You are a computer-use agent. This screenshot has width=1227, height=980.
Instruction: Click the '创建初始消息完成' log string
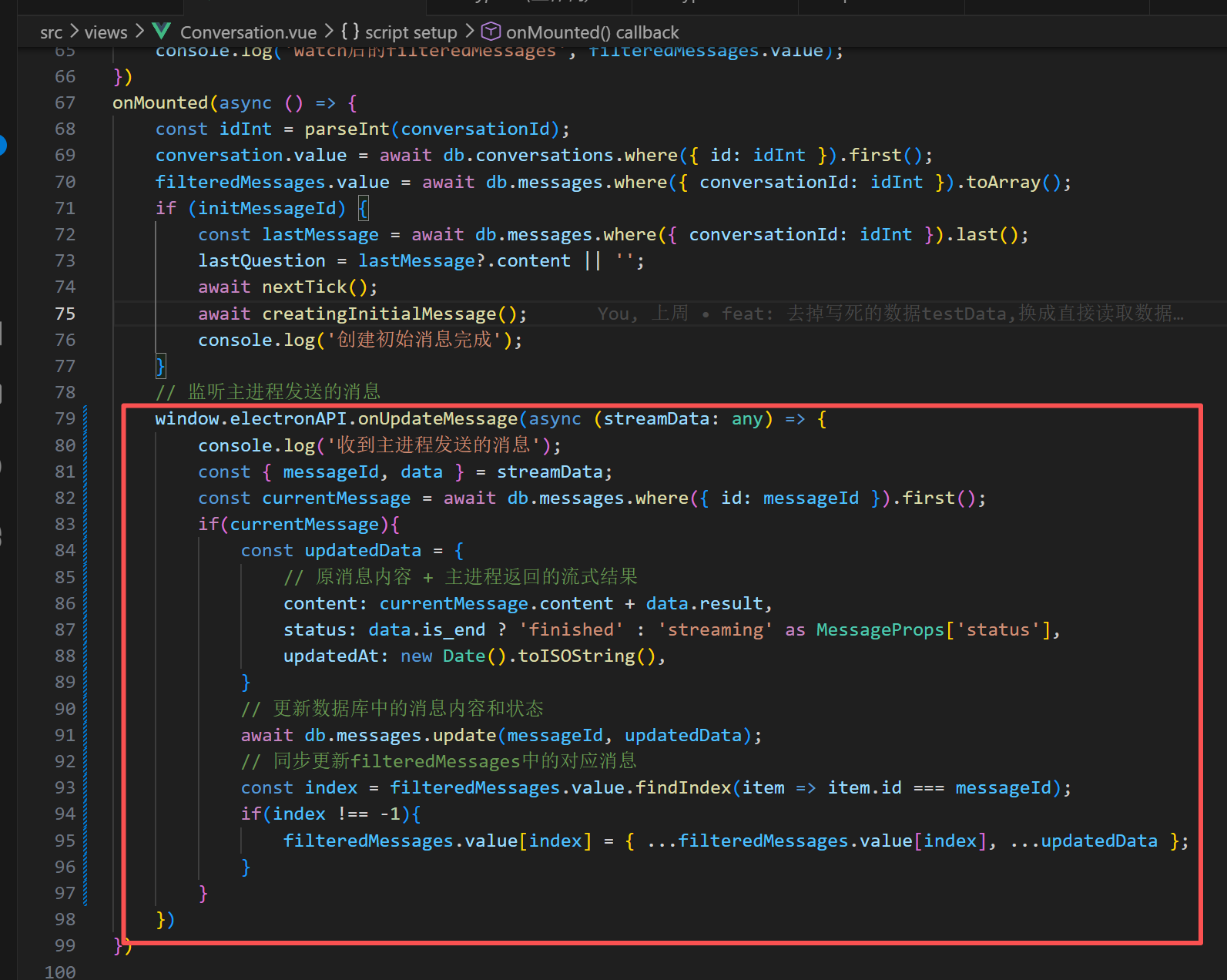click(414, 340)
